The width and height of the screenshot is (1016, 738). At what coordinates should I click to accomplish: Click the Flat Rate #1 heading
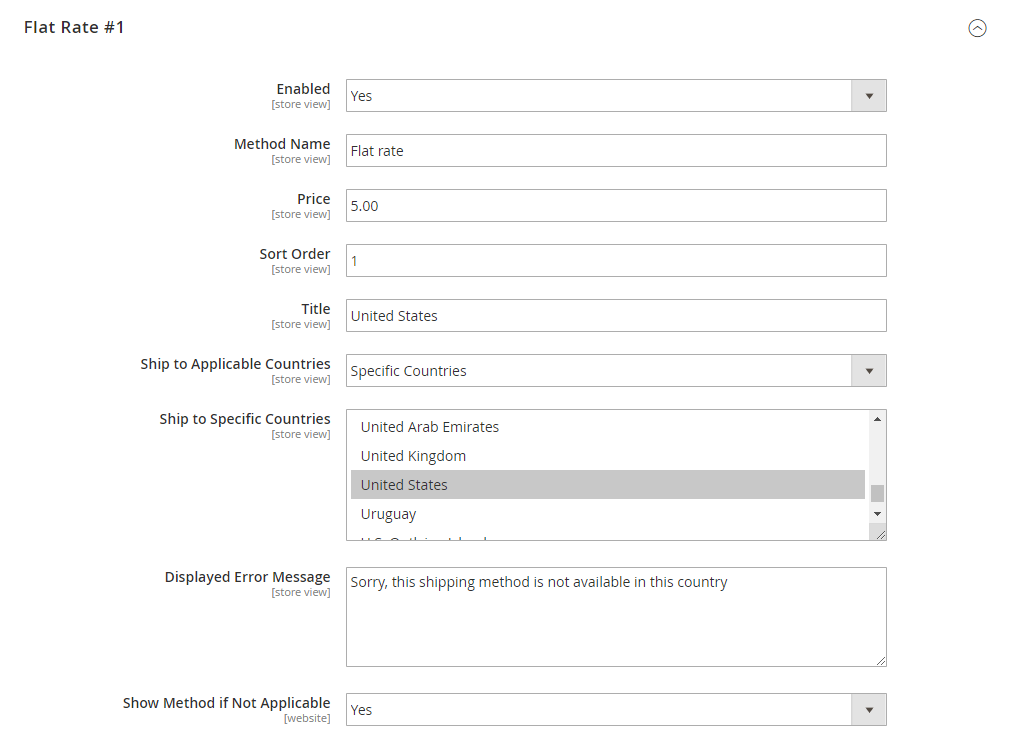[74, 28]
